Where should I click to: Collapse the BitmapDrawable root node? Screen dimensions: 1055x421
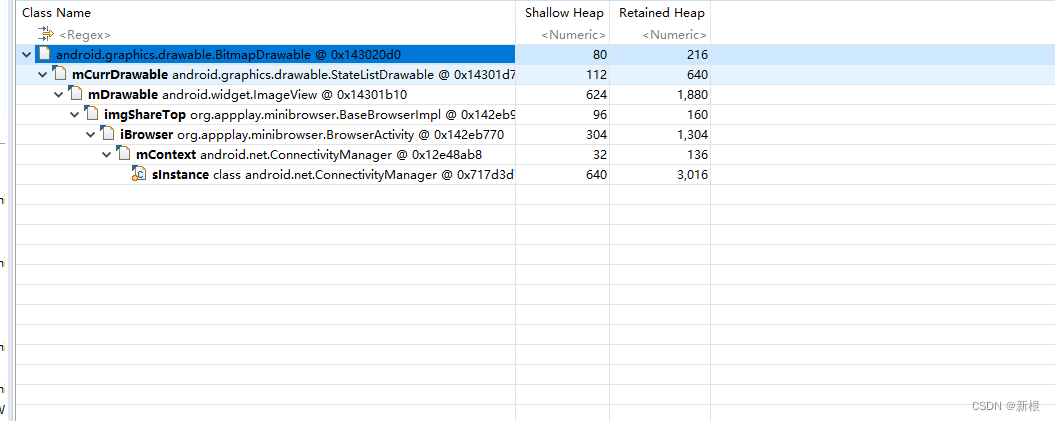[x=26, y=54]
